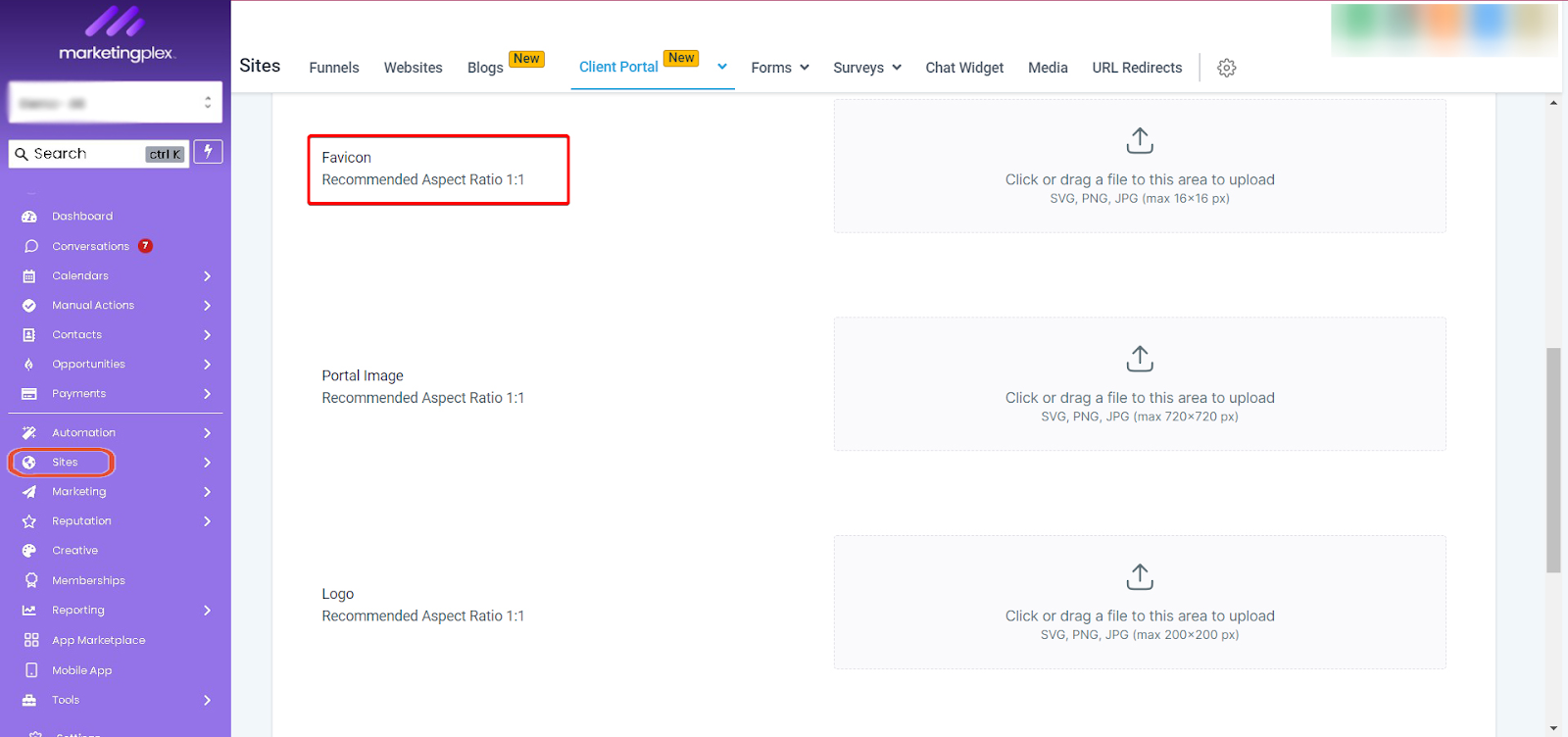Click the Automation icon
Screen dimensions: 1568x737
point(29,433)
